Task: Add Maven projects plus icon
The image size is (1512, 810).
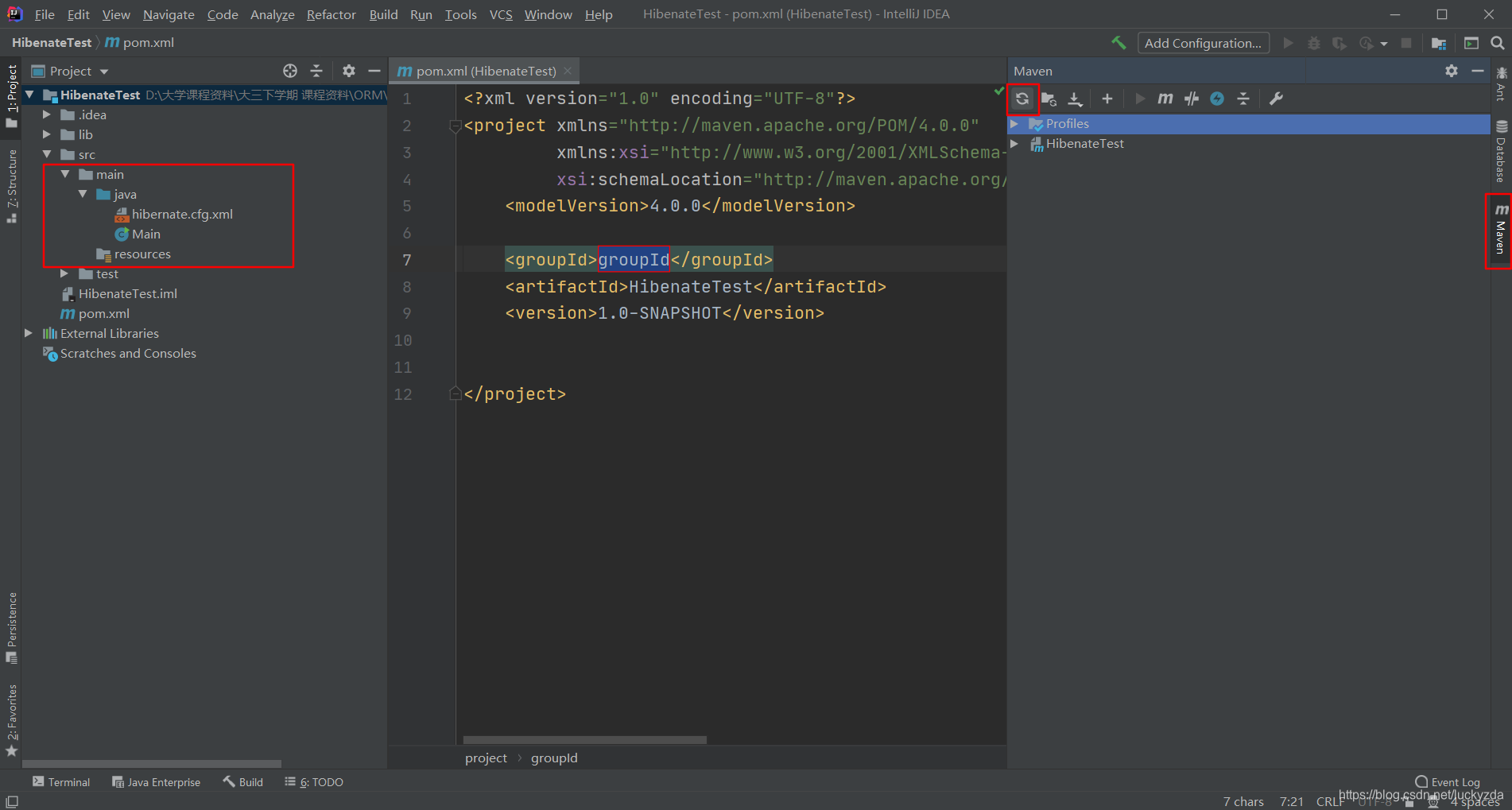Action: click(1107, 99)
